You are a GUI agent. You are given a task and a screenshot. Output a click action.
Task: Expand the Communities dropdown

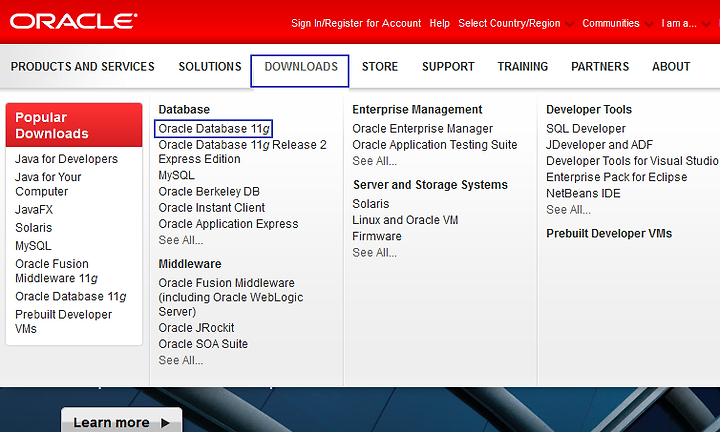pyautogui.click(x=617, y=23)
